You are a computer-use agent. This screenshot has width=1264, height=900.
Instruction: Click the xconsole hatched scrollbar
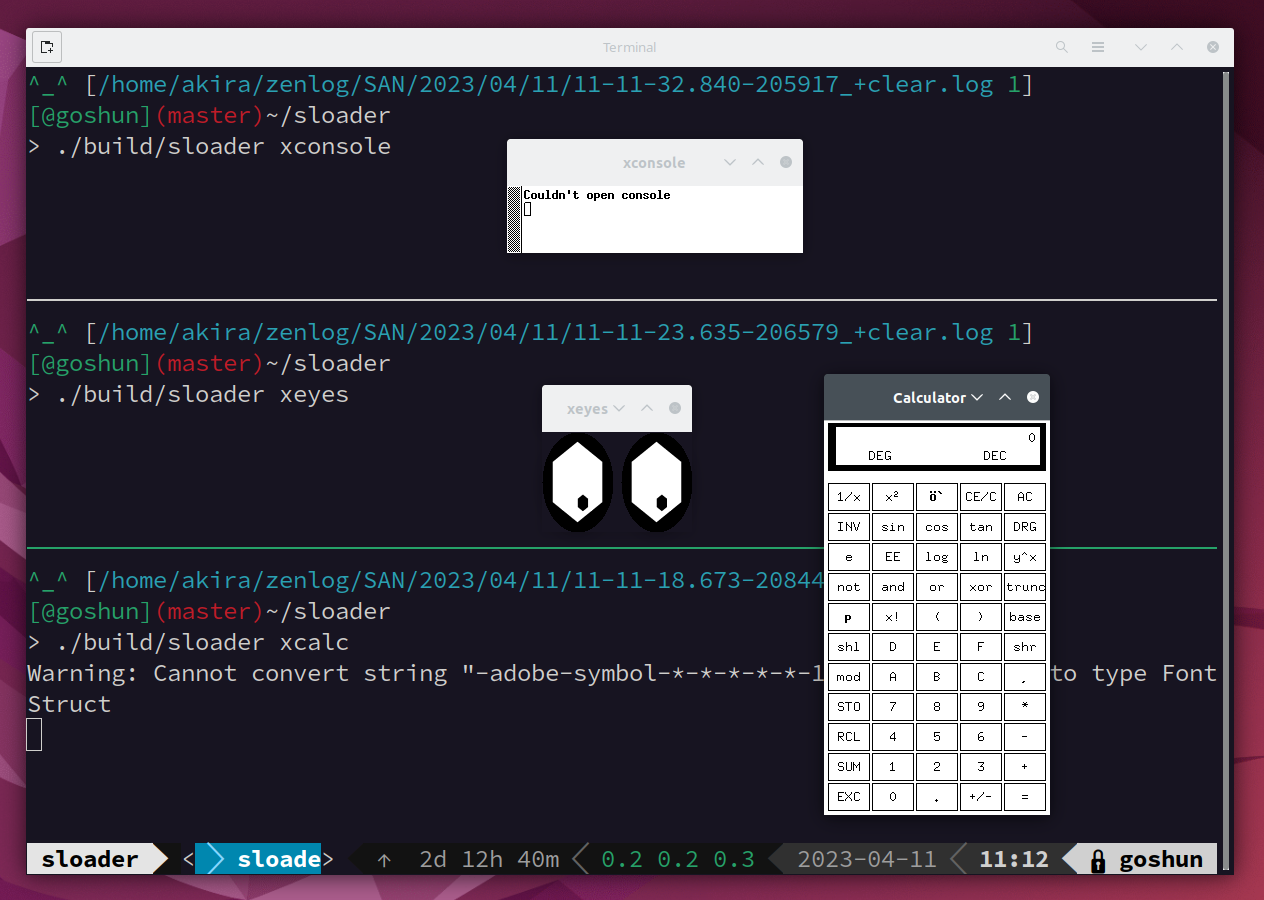tap(514, 219)
